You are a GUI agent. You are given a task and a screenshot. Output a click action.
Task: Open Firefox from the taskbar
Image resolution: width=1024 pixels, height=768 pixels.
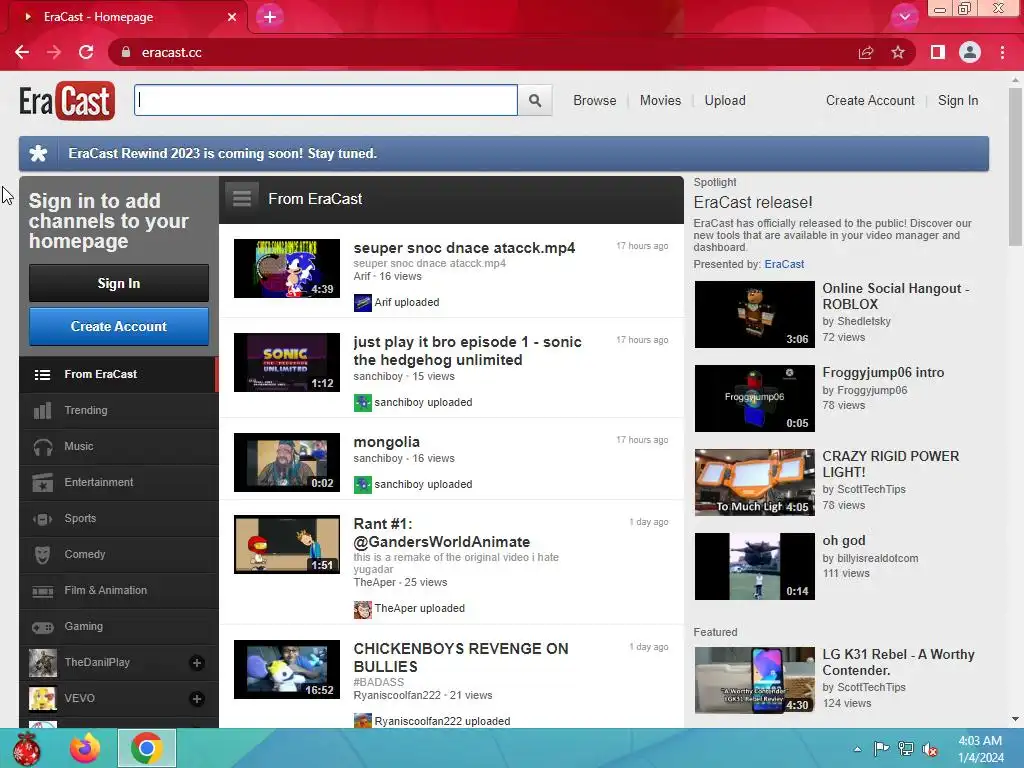click(x=86, y=748)
